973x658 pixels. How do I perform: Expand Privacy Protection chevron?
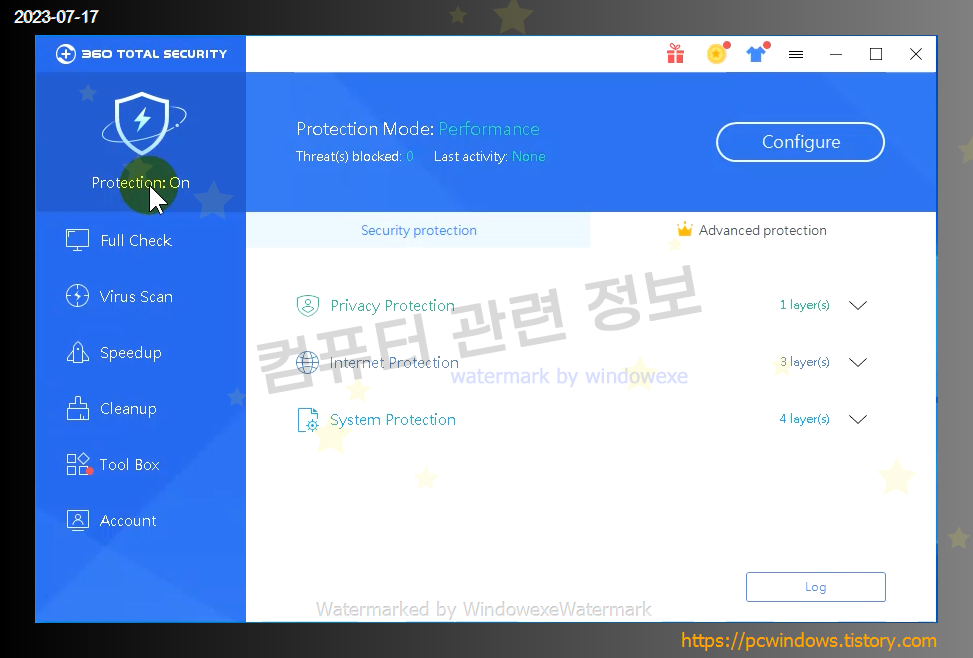point(858,305)
